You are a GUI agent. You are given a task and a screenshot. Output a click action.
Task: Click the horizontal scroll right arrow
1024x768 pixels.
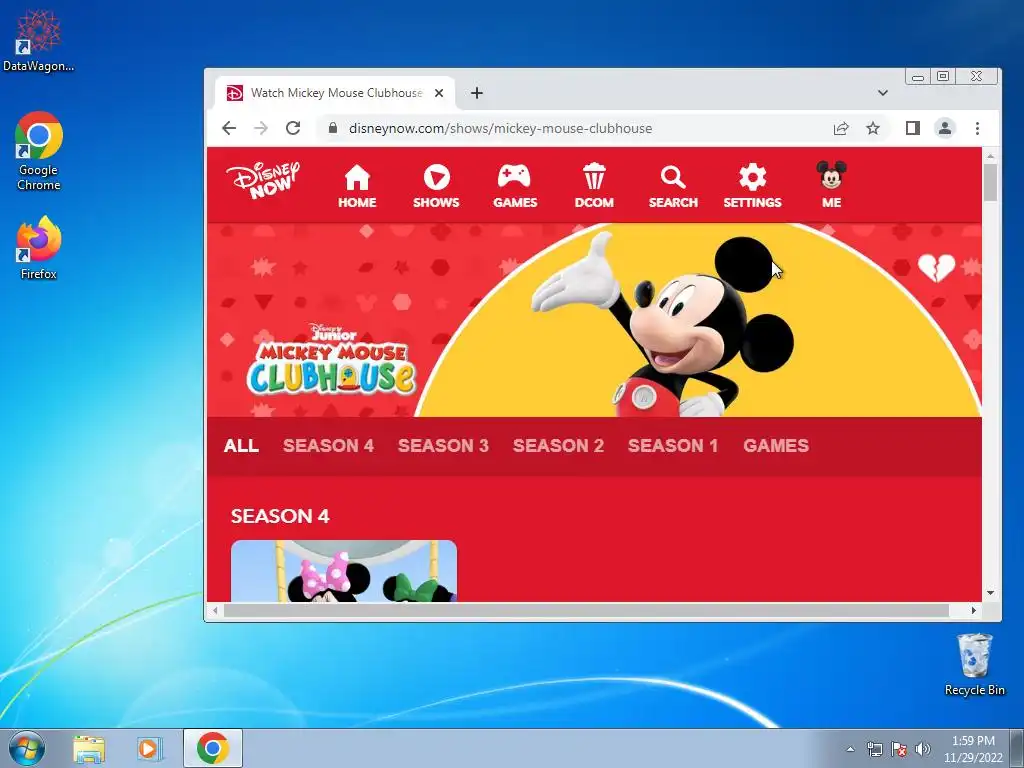pyautogui.click(x=974, y=611)
